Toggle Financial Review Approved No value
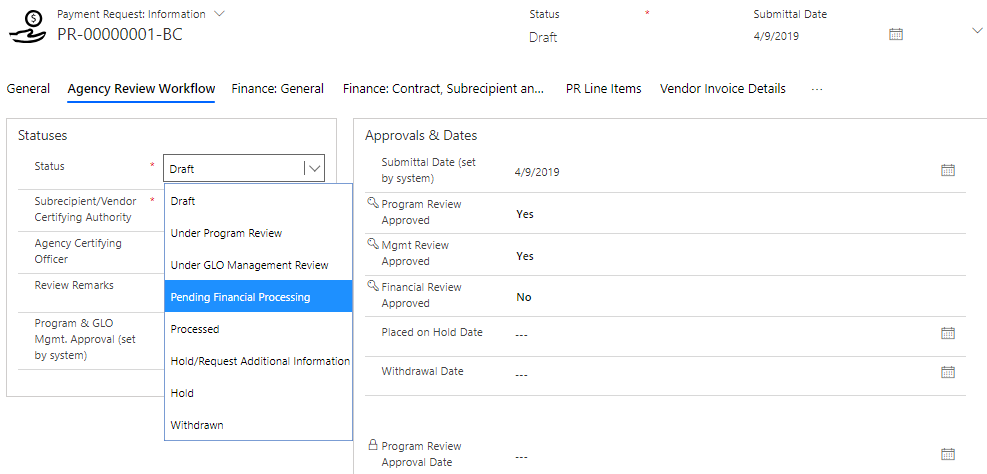The height and width of the screenshot is (474, 987). tap(524, 297)
